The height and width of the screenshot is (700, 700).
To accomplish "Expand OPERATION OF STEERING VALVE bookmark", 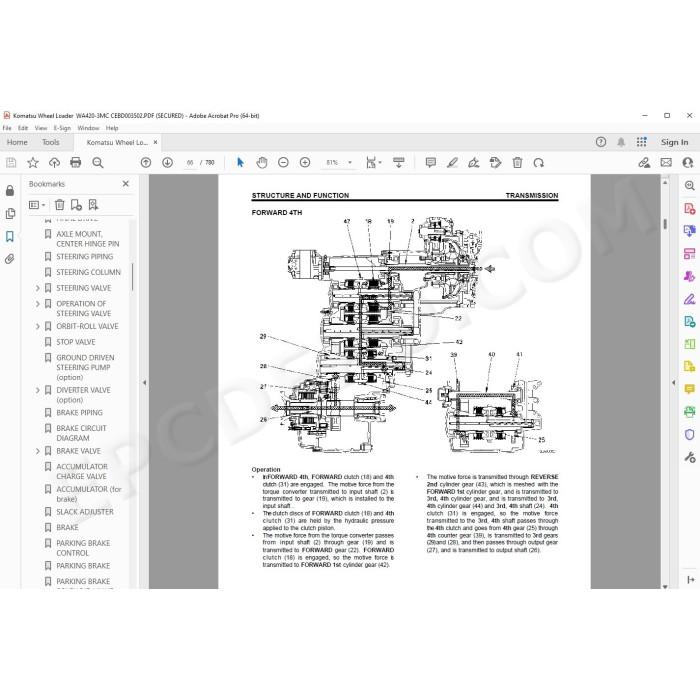I will 38,304.
